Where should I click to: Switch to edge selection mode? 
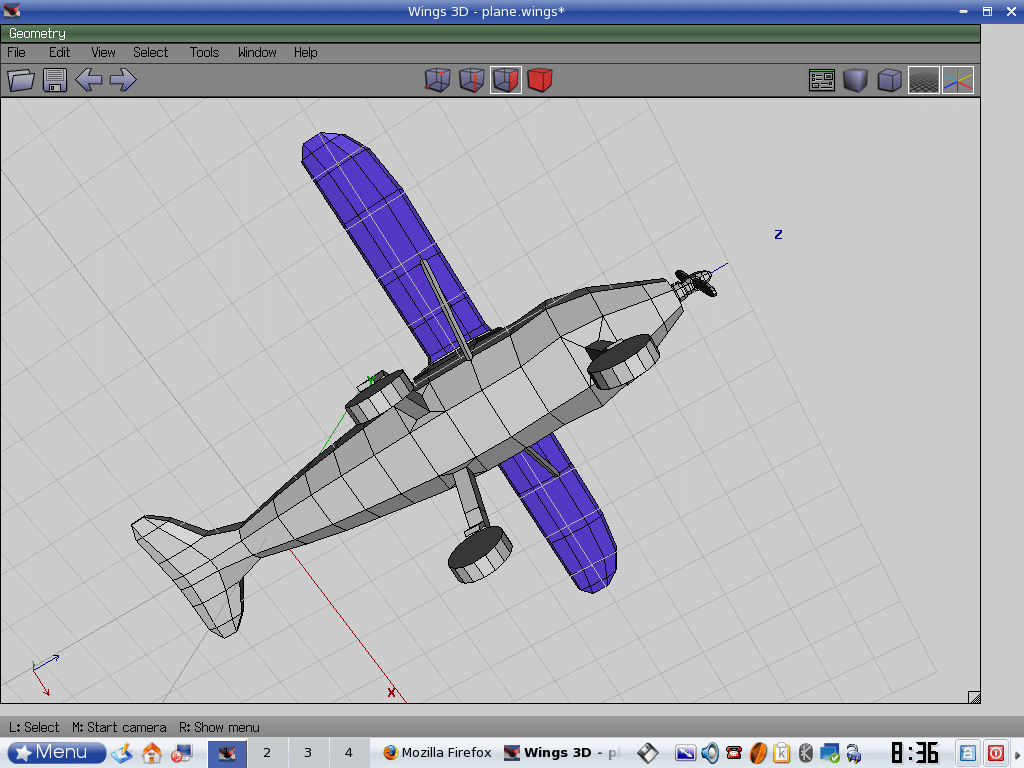click(x=472, y=80)
